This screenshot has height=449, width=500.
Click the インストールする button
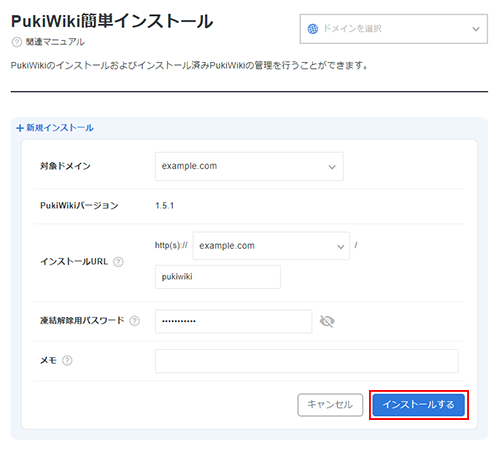tap(419, 405)
